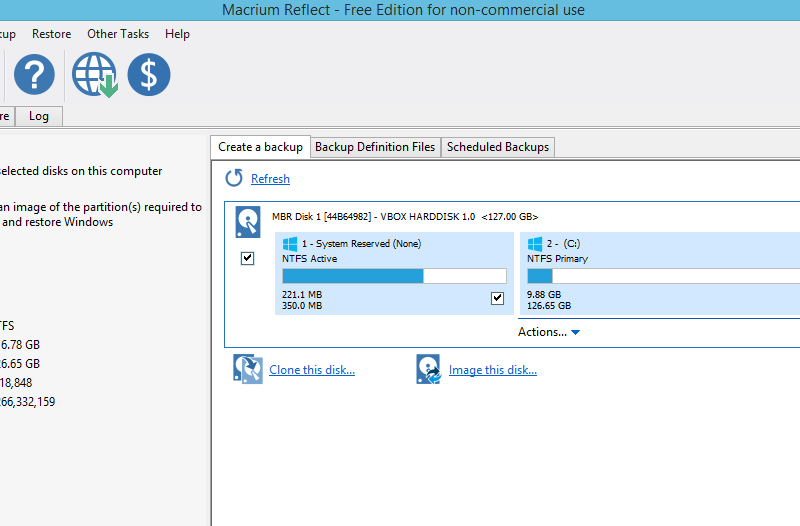The width and height of the screenshot is (800, 526).
Task: Click the 221.1 MB used value
Action: 302,294
